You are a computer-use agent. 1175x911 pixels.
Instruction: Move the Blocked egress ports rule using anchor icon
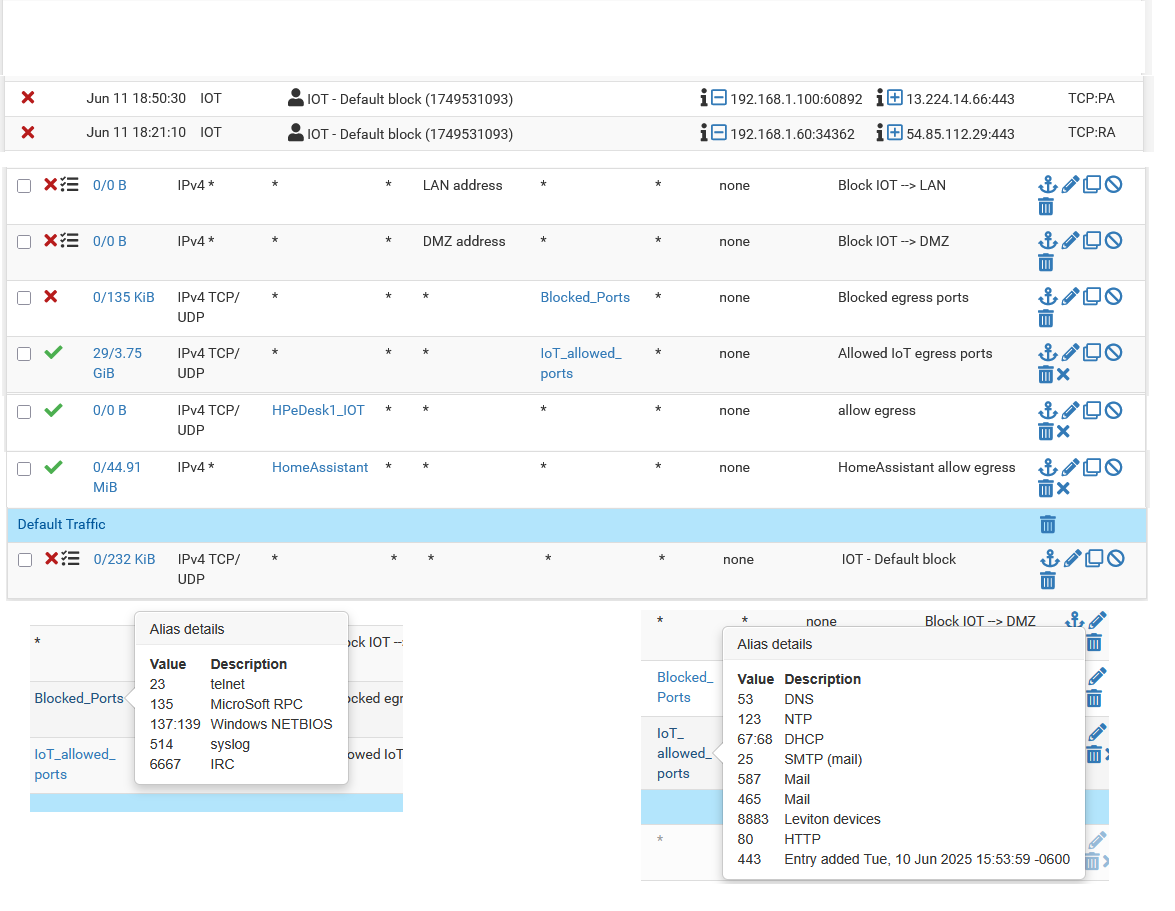pos(1047,297)
